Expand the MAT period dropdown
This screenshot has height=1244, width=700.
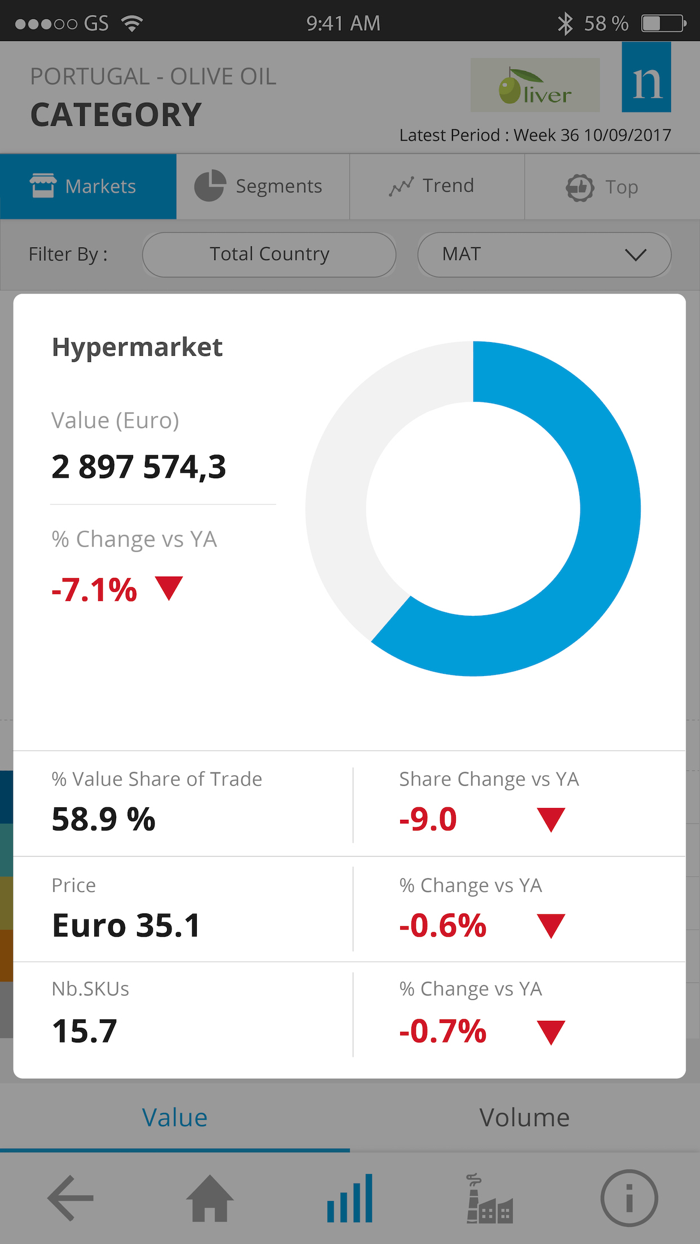544,255
